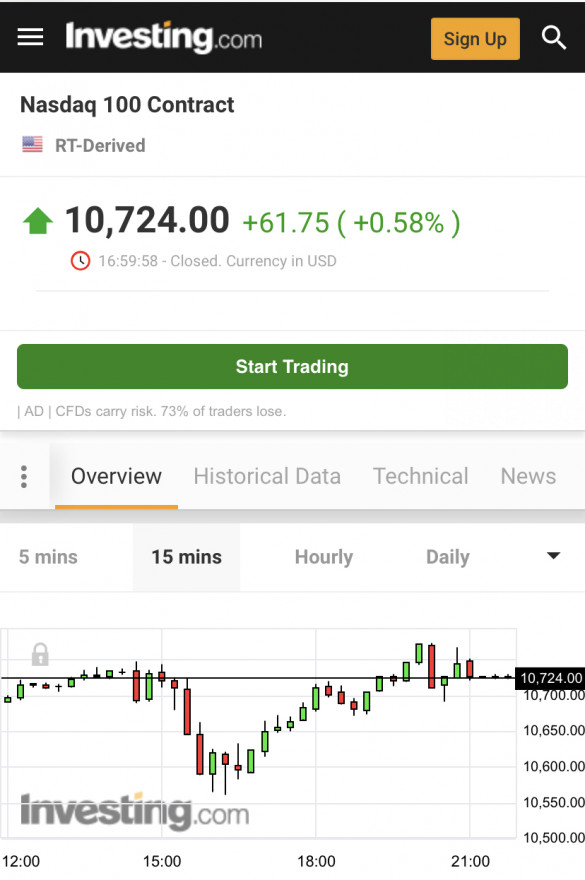Click the green Start Trading button
This screenshot has width=585, height=880.
coord(292,366)
